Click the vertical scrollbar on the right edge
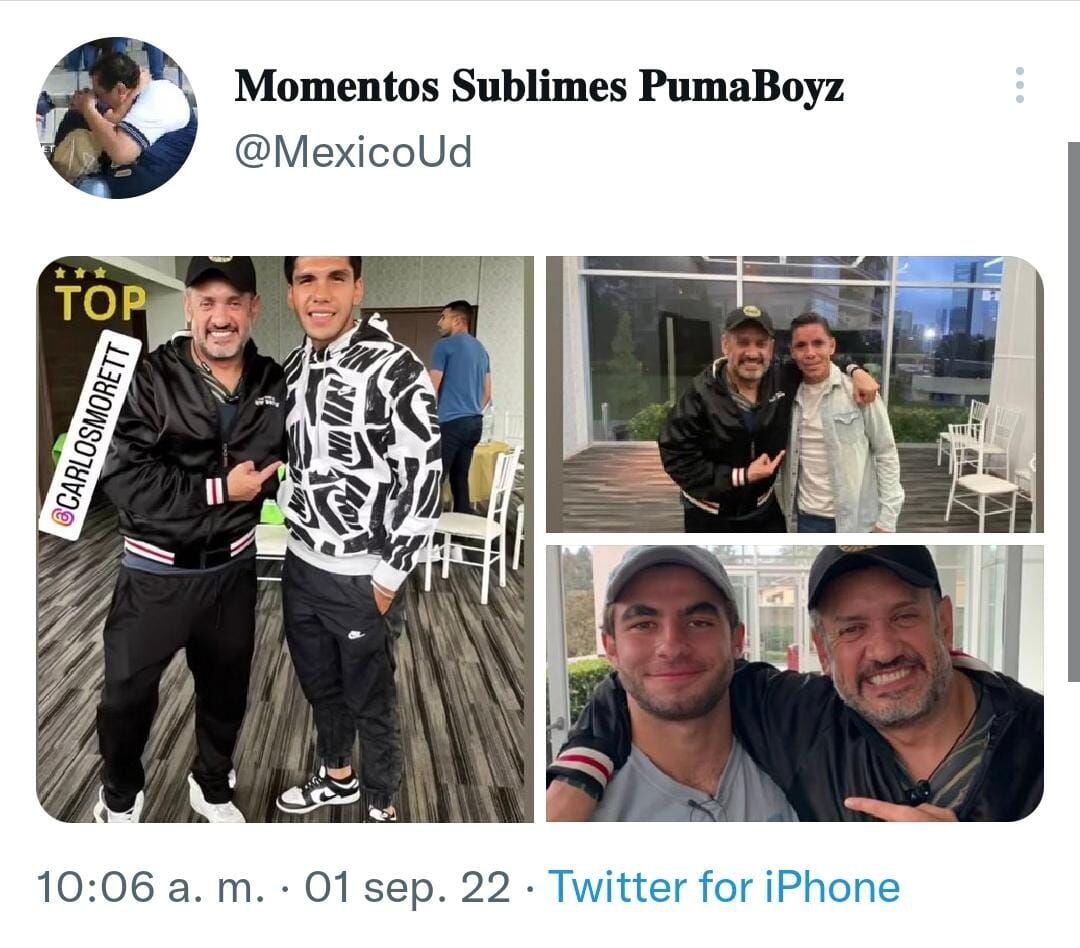Screen dimensions: 1080x948 coord(1073,410)
